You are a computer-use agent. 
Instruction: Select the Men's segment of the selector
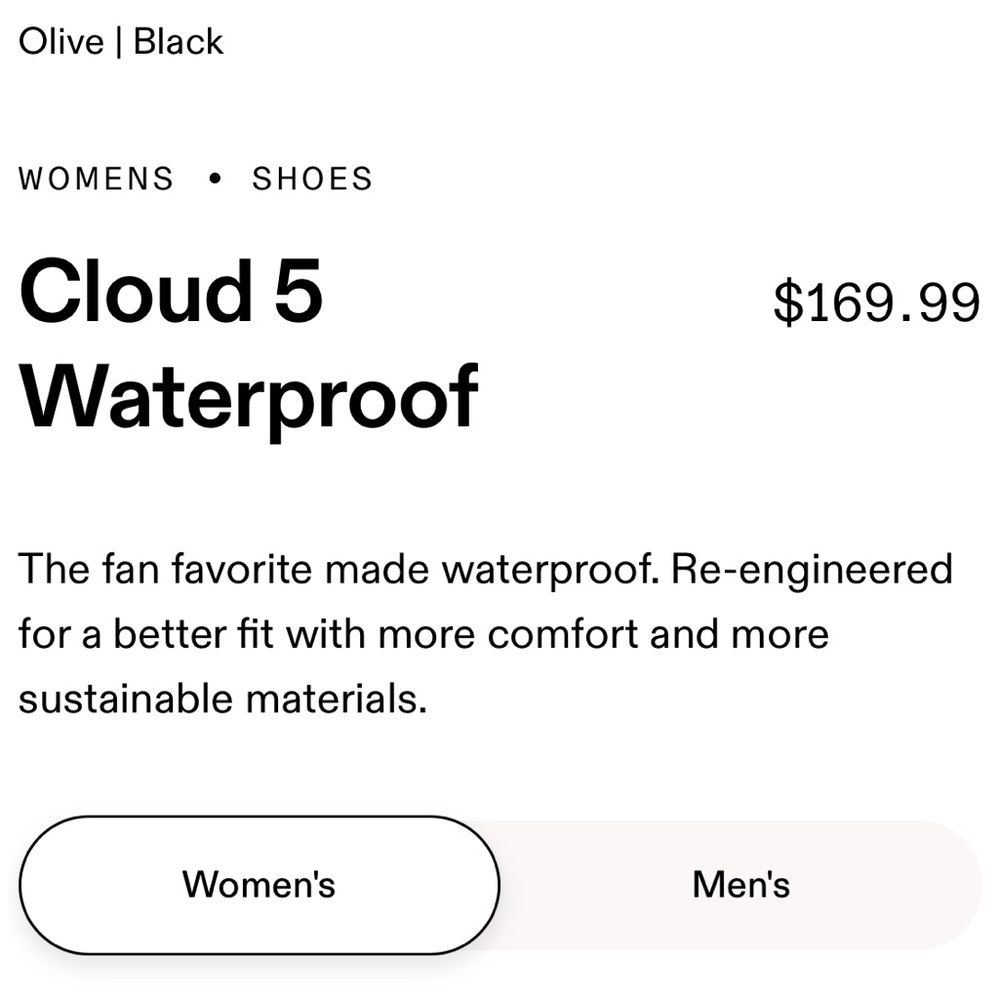click(x=740, y=883)
